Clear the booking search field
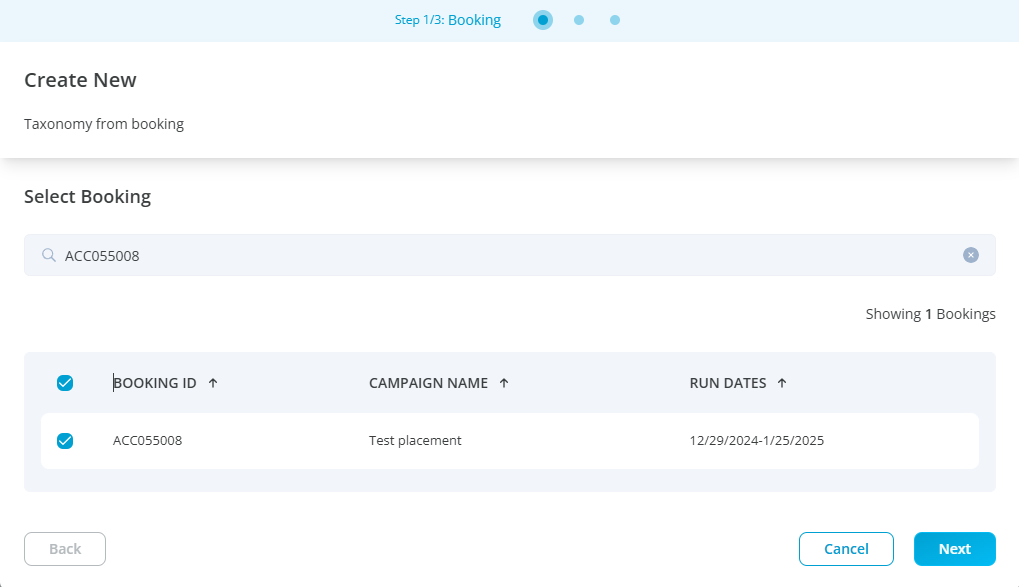Image resolution: width=1019 pixels, height=587 pixels. (x=970, y=255)
